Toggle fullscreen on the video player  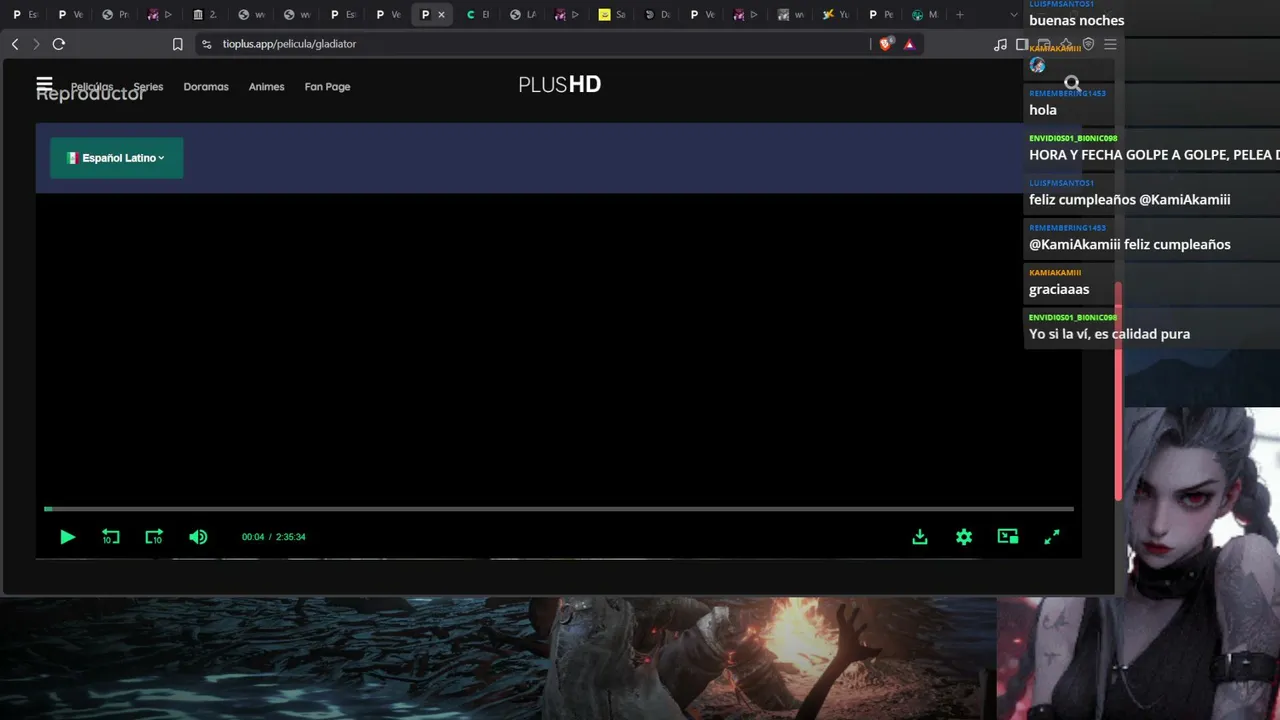(x=1052, y=537)
